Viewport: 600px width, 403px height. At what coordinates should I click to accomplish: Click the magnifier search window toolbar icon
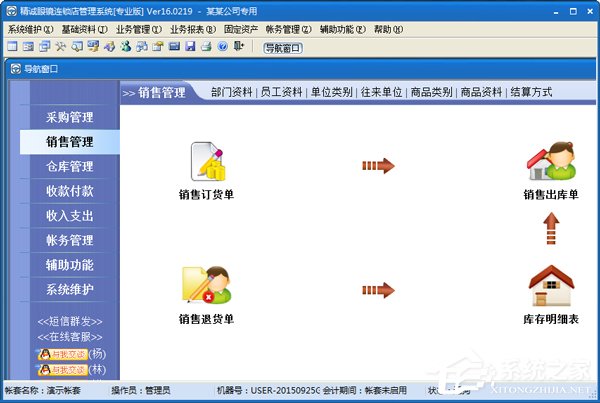point(77,47)
